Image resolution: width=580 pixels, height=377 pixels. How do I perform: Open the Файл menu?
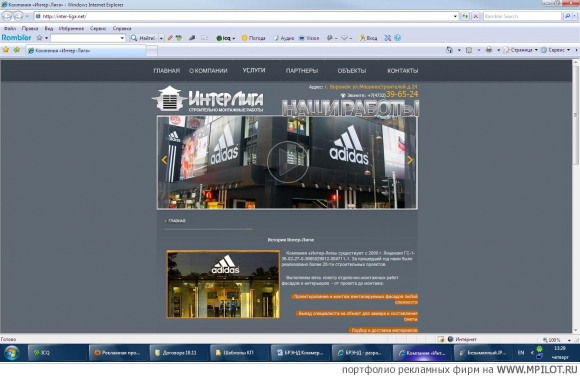(x=10, y=28)
